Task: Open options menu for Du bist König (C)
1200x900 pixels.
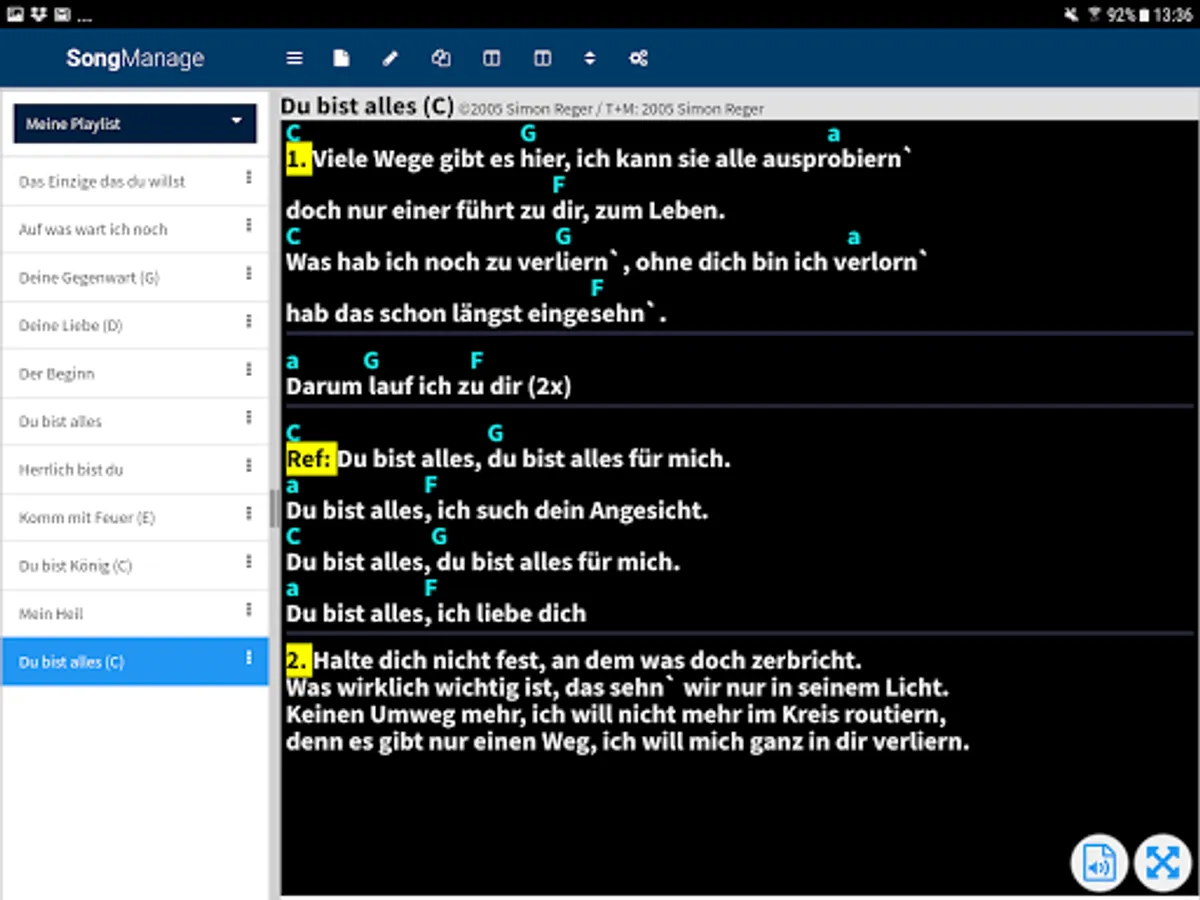Action: click(x=249, y=563)
